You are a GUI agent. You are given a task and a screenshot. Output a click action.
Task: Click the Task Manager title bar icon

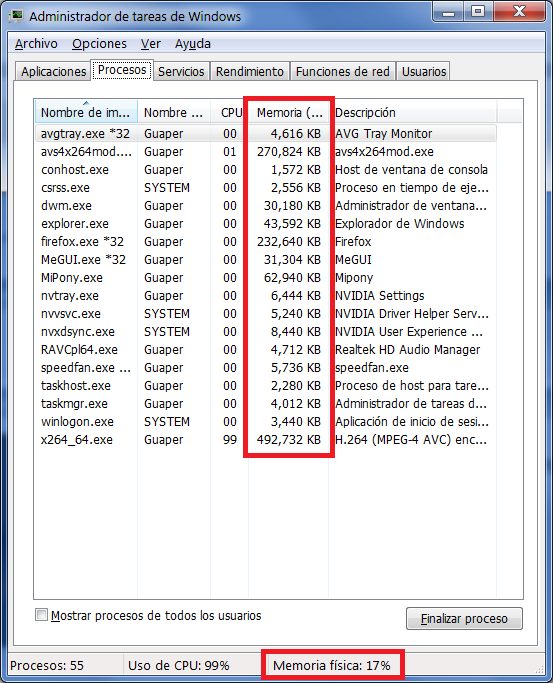tap(17, 16)
